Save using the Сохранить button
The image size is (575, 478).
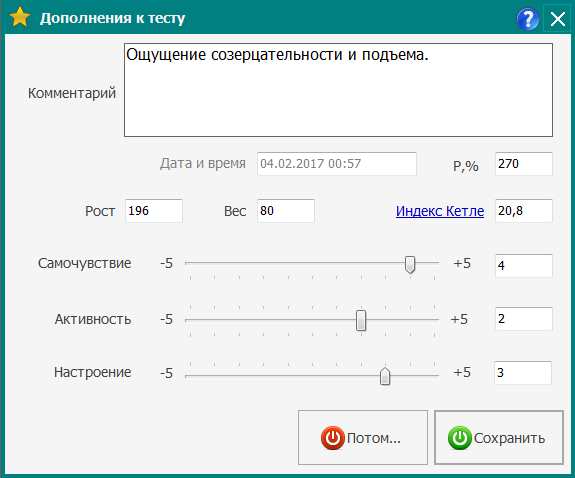click(x=499, y=437)
